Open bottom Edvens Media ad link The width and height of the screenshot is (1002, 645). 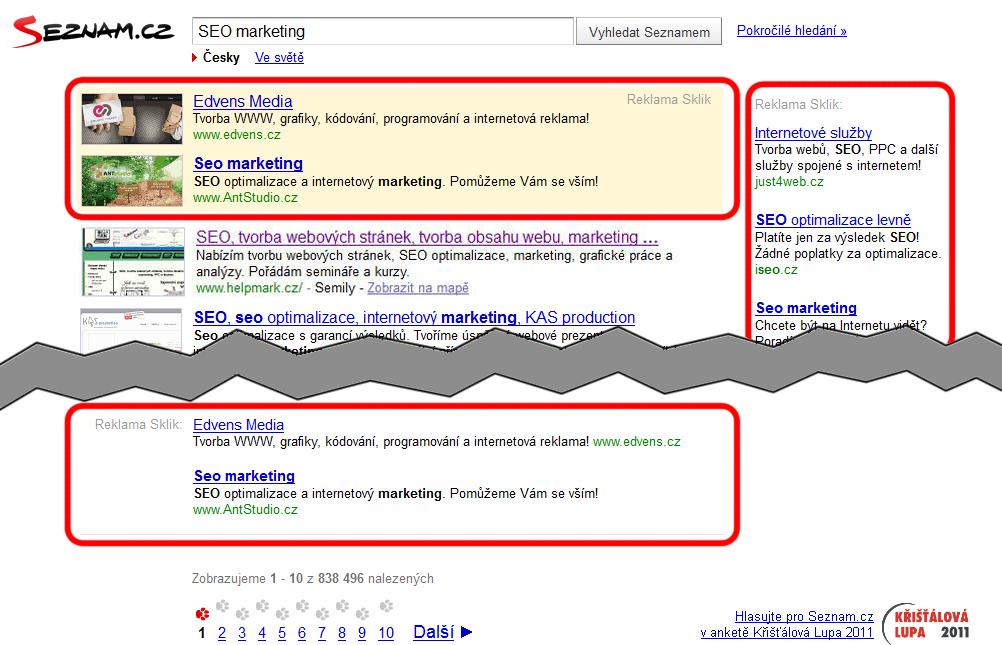238,425
